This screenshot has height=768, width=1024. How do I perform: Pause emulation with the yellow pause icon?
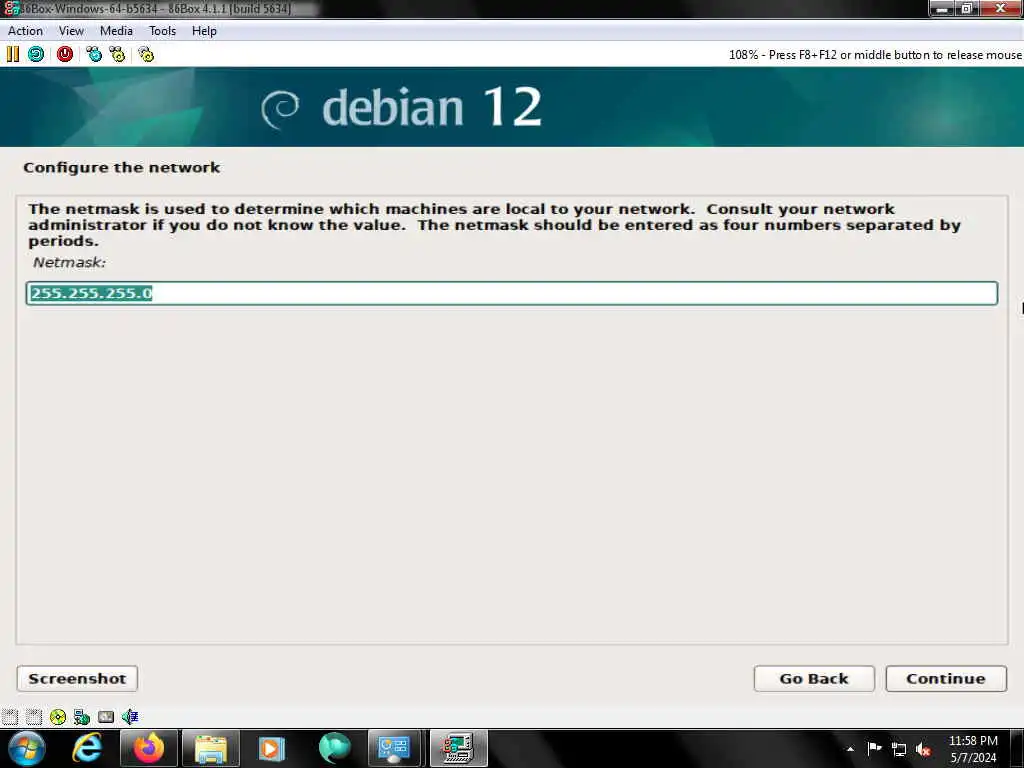(x=12, y=54)
